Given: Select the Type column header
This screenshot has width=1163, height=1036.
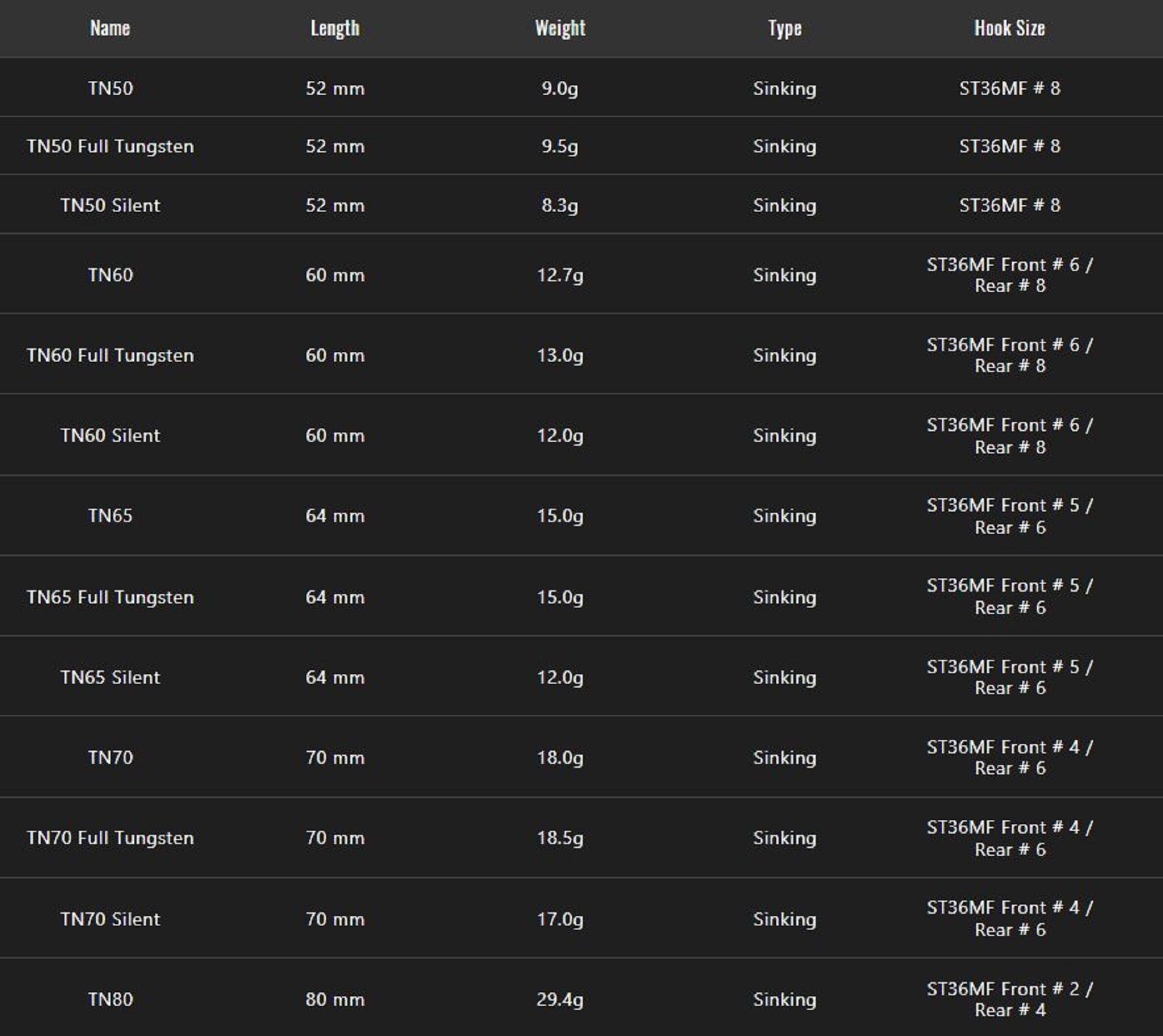Looking at the screenshot, I should click(784, 28).
